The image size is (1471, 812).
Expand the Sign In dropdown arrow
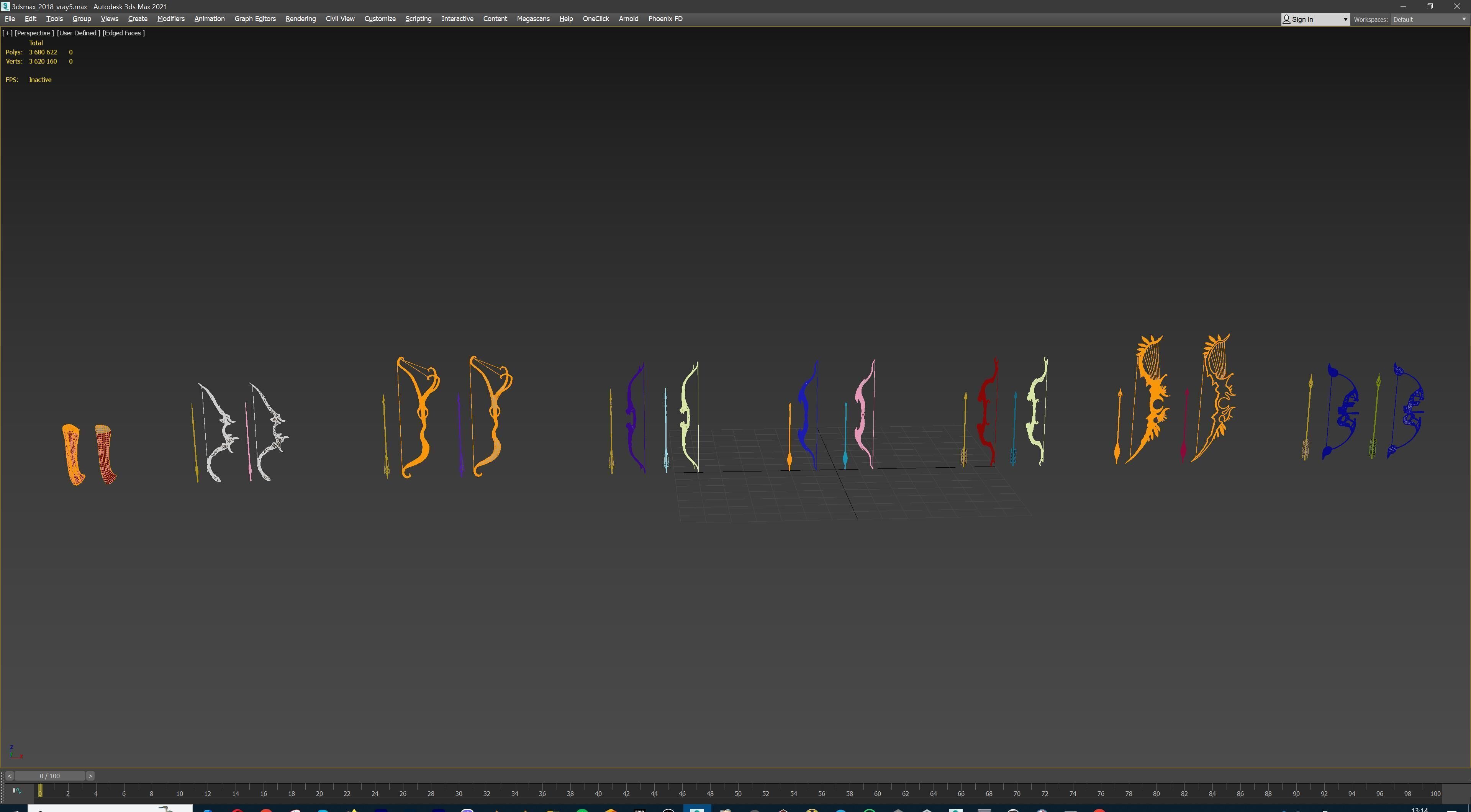(x=1345, y=20)
